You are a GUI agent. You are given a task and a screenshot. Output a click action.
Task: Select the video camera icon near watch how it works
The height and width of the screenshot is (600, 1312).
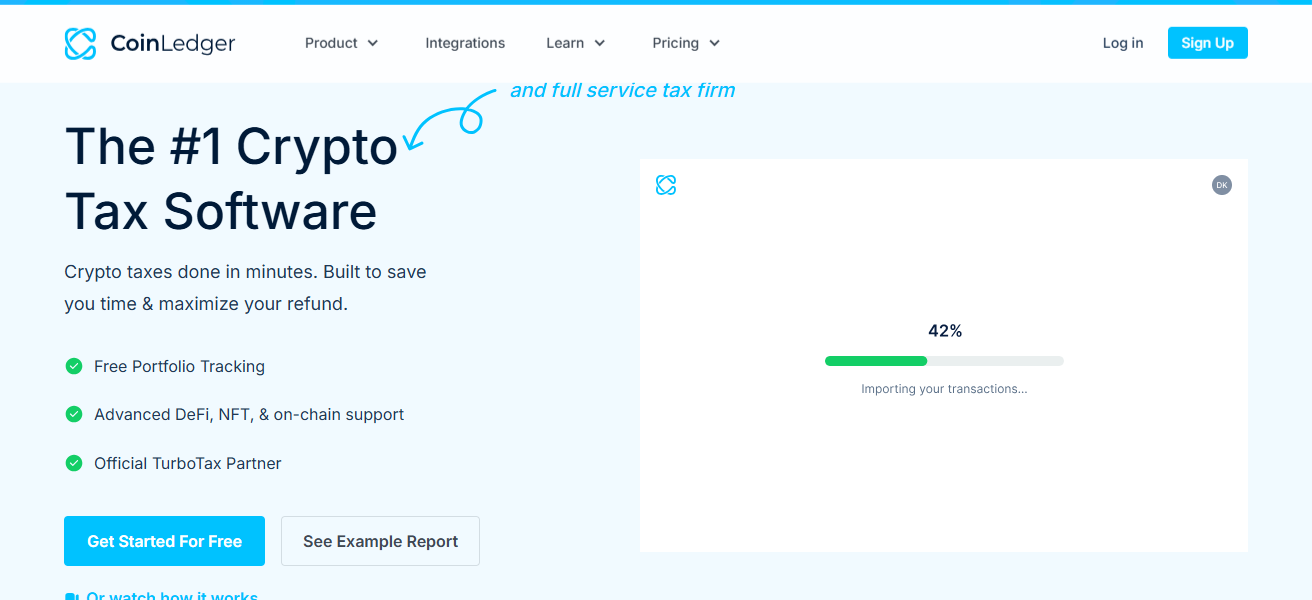click(x=71, y=595)
